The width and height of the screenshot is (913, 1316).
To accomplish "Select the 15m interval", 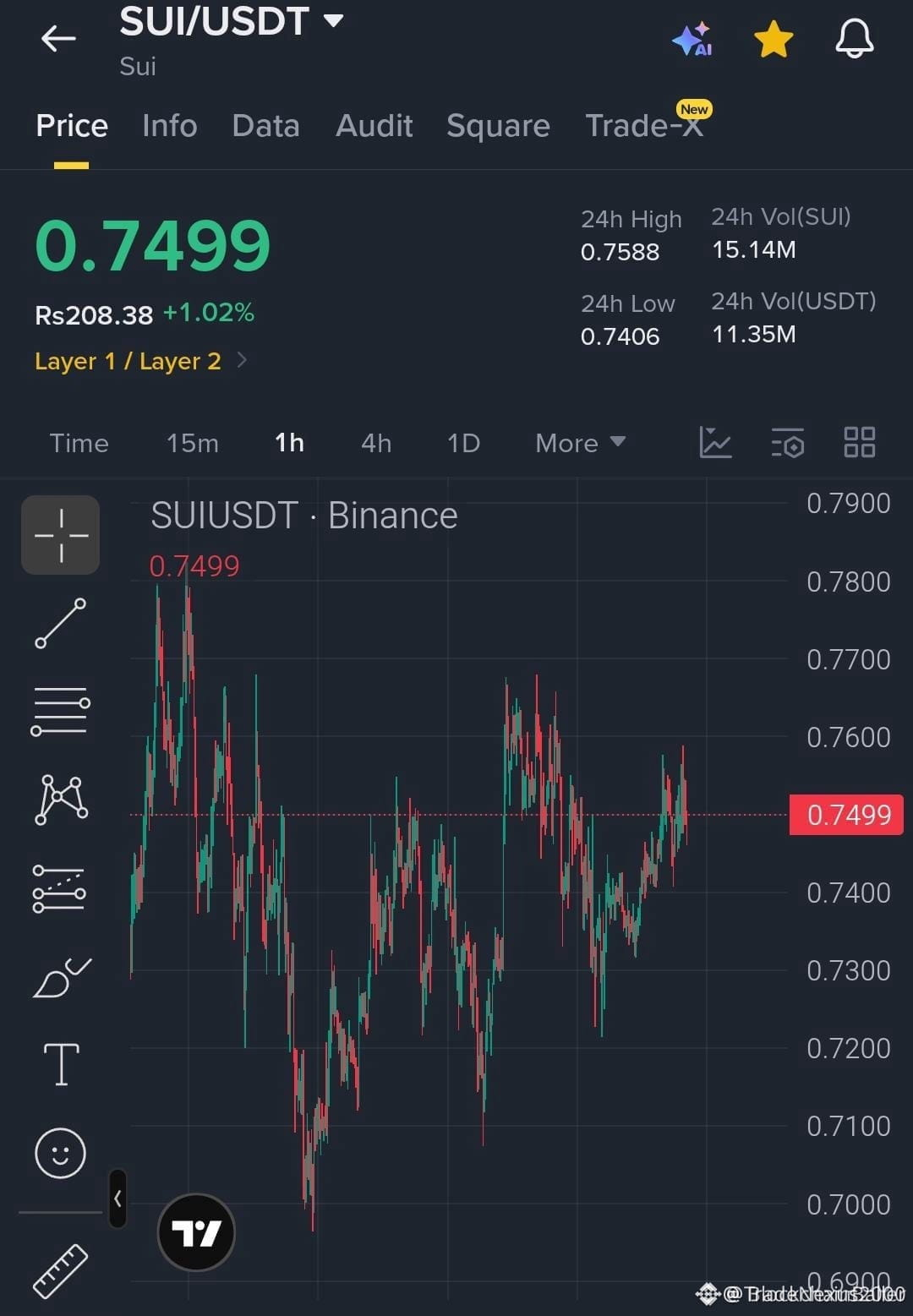I will 192,443.
